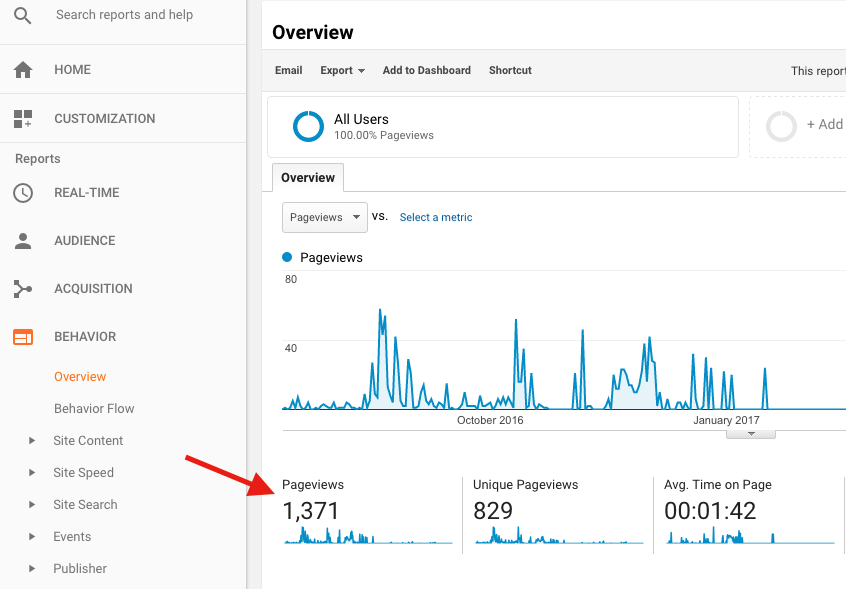Open the Export dropdown
This screenshot has height=589, width=846.
coord(342,70)
